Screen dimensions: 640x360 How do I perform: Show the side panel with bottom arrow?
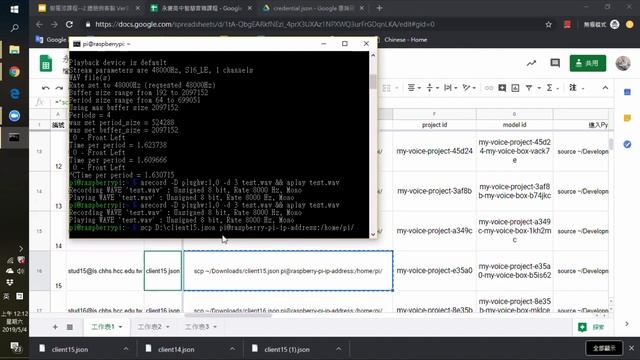[x=627, y=324]
